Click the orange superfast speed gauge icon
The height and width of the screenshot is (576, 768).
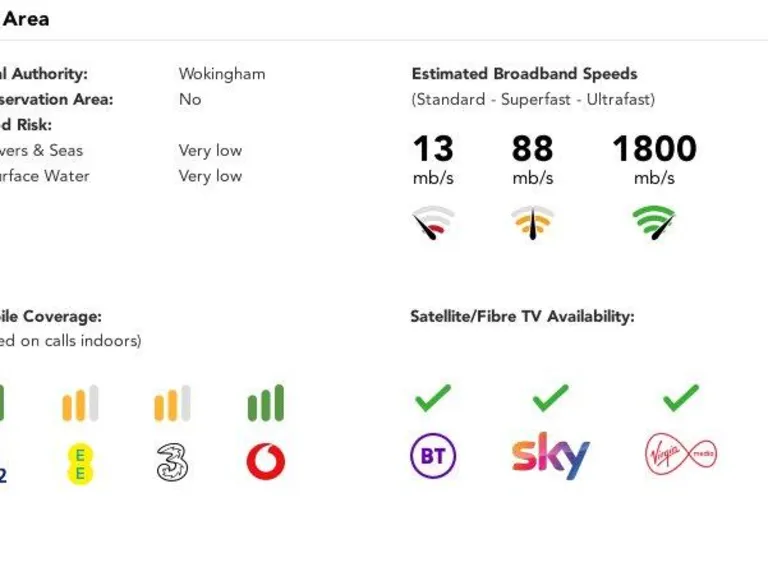[x=533, y=221]
